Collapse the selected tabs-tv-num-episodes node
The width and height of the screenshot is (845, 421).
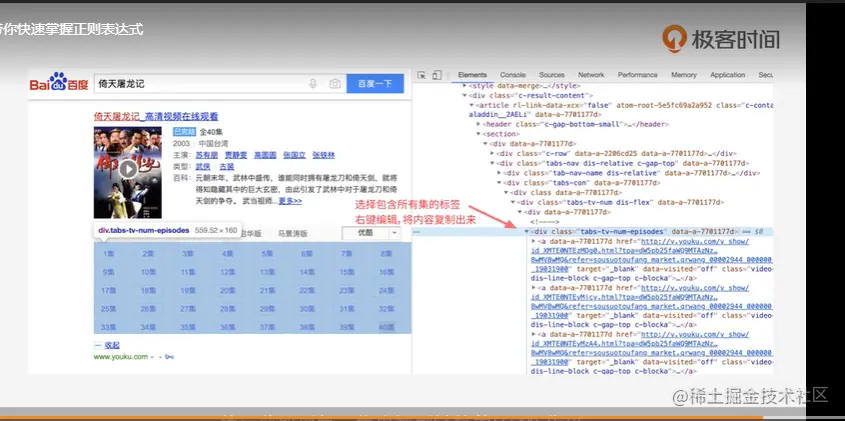527,231
